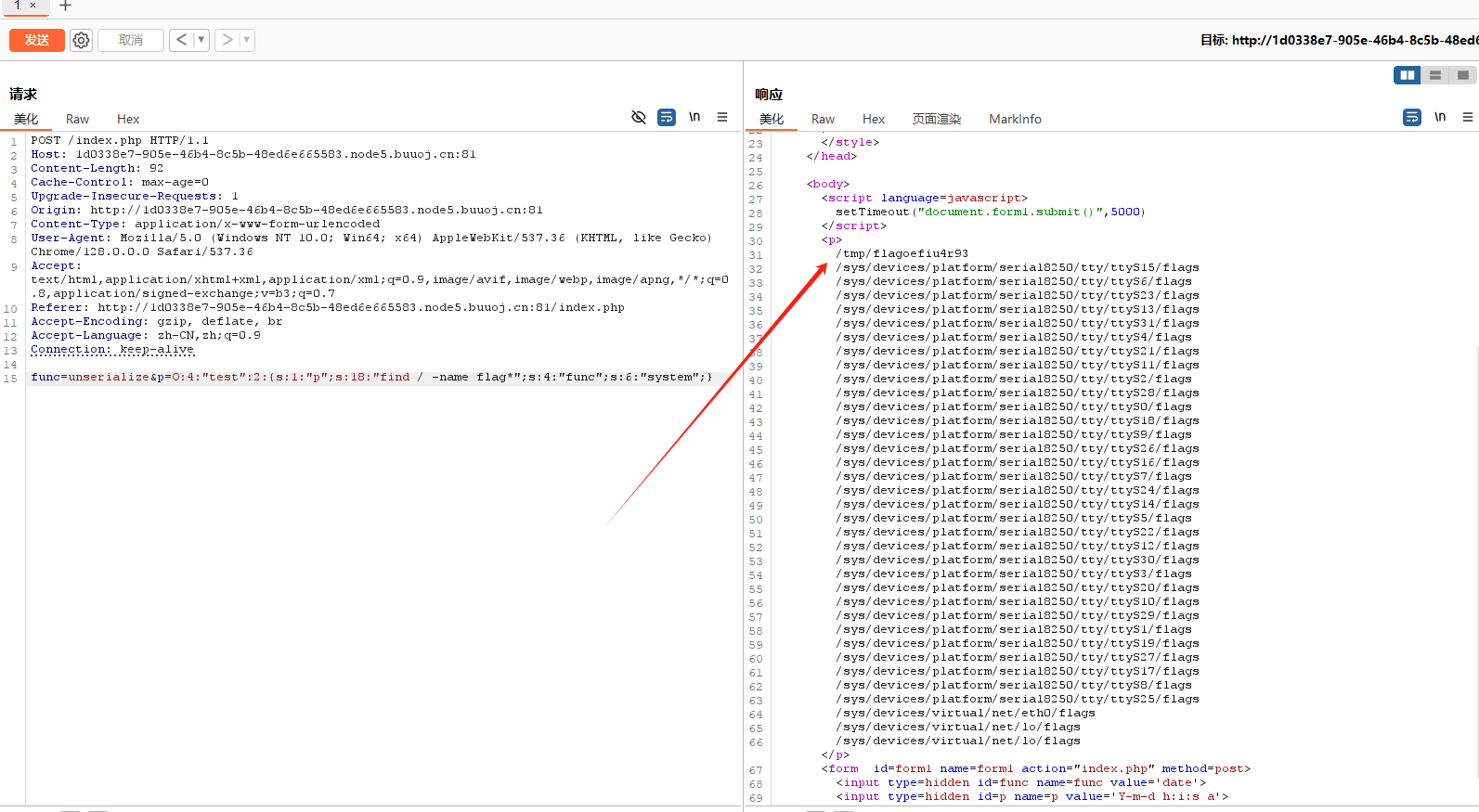This screenshot has width=1479, height=812.
Task: Expand the forward-history dropdown arrow
Action: pos(246,40)
